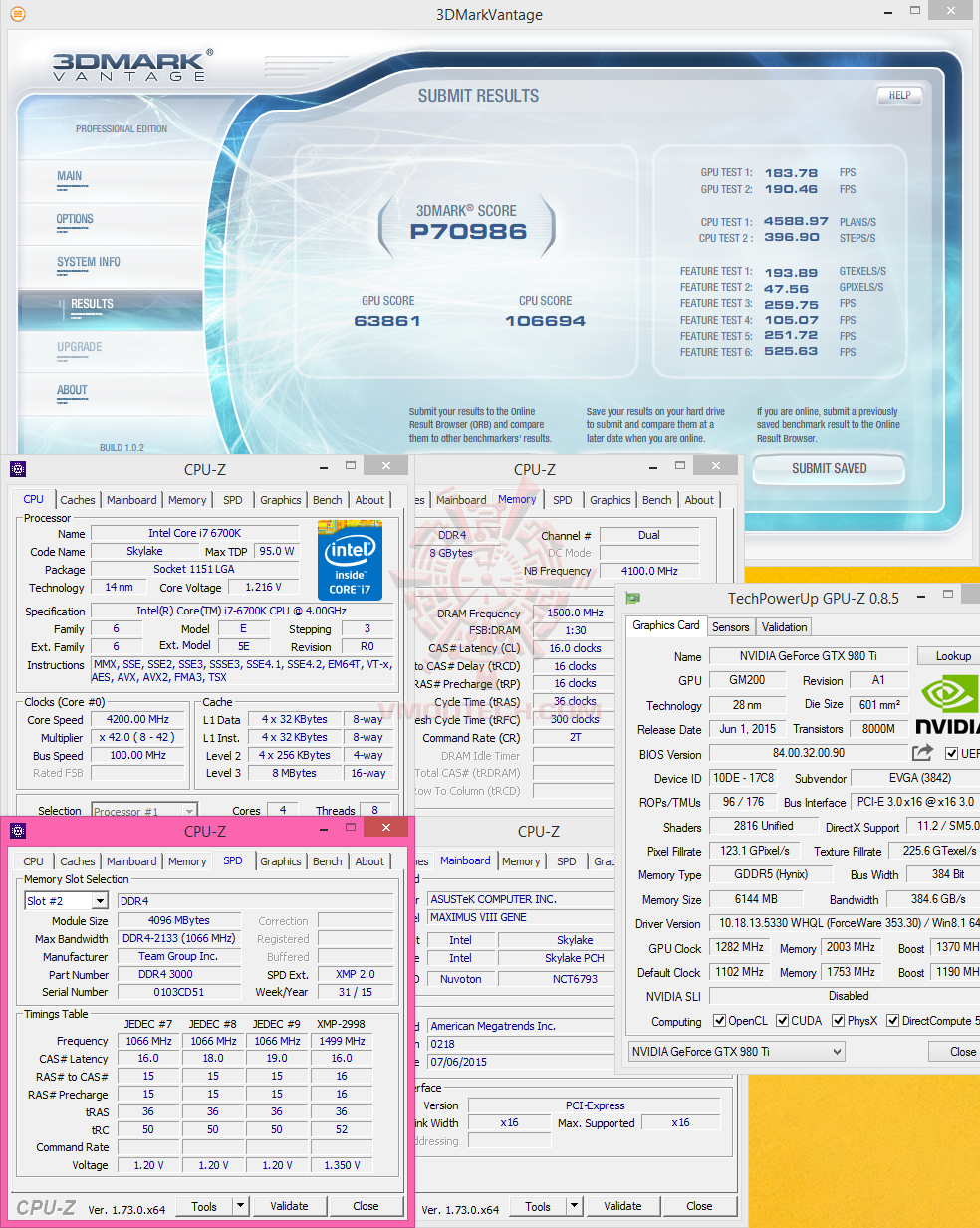The image size is (980, 1228).
Task: Click the SUBMIT SAVED button
Action: (829, 468)
